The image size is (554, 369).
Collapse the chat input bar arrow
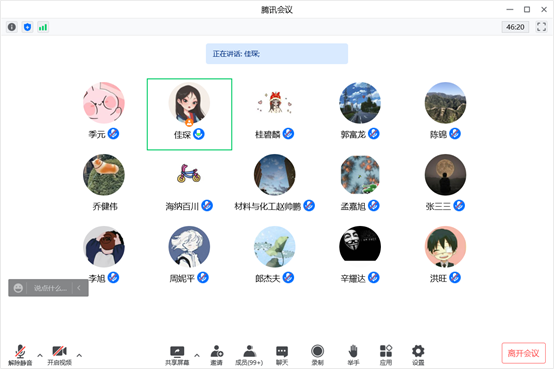pyautogui.click(x=79, y=288)
